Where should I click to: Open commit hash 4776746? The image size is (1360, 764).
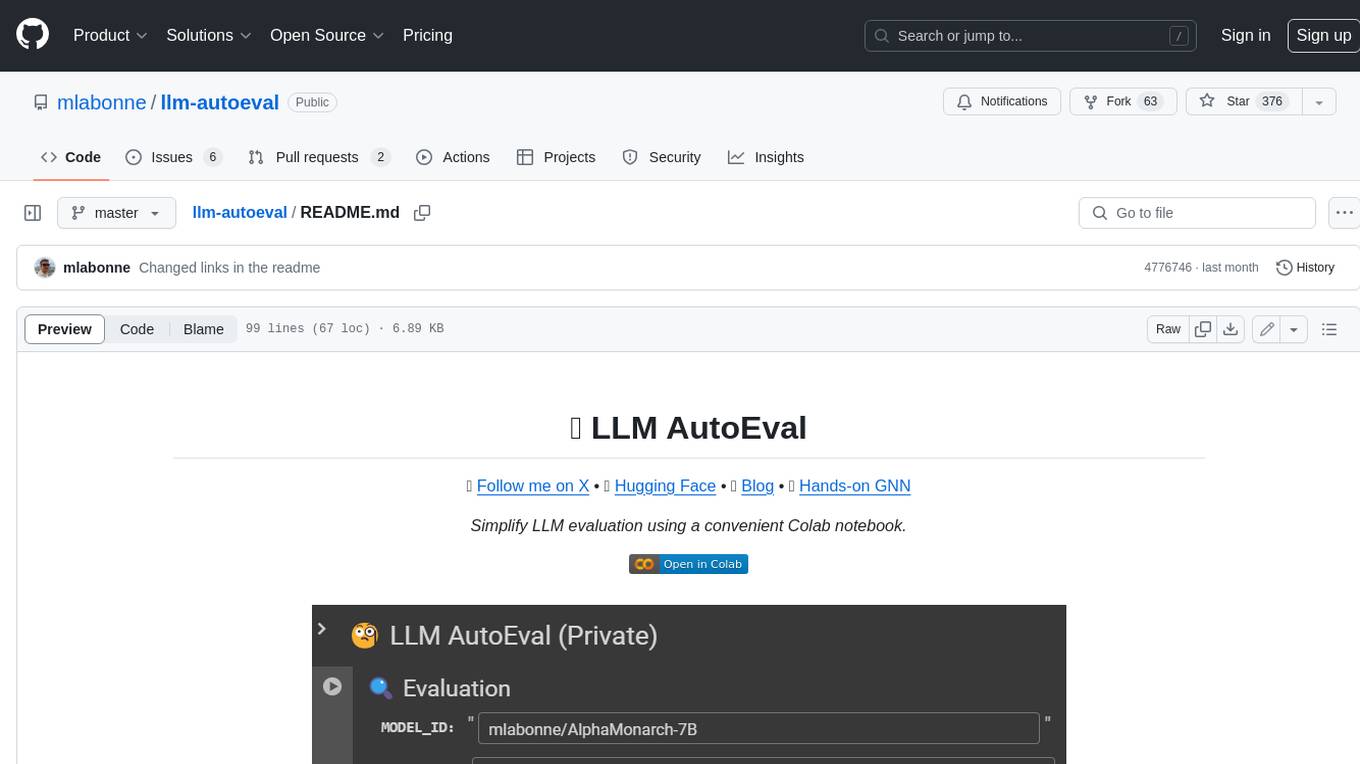tap(1168, 268)
